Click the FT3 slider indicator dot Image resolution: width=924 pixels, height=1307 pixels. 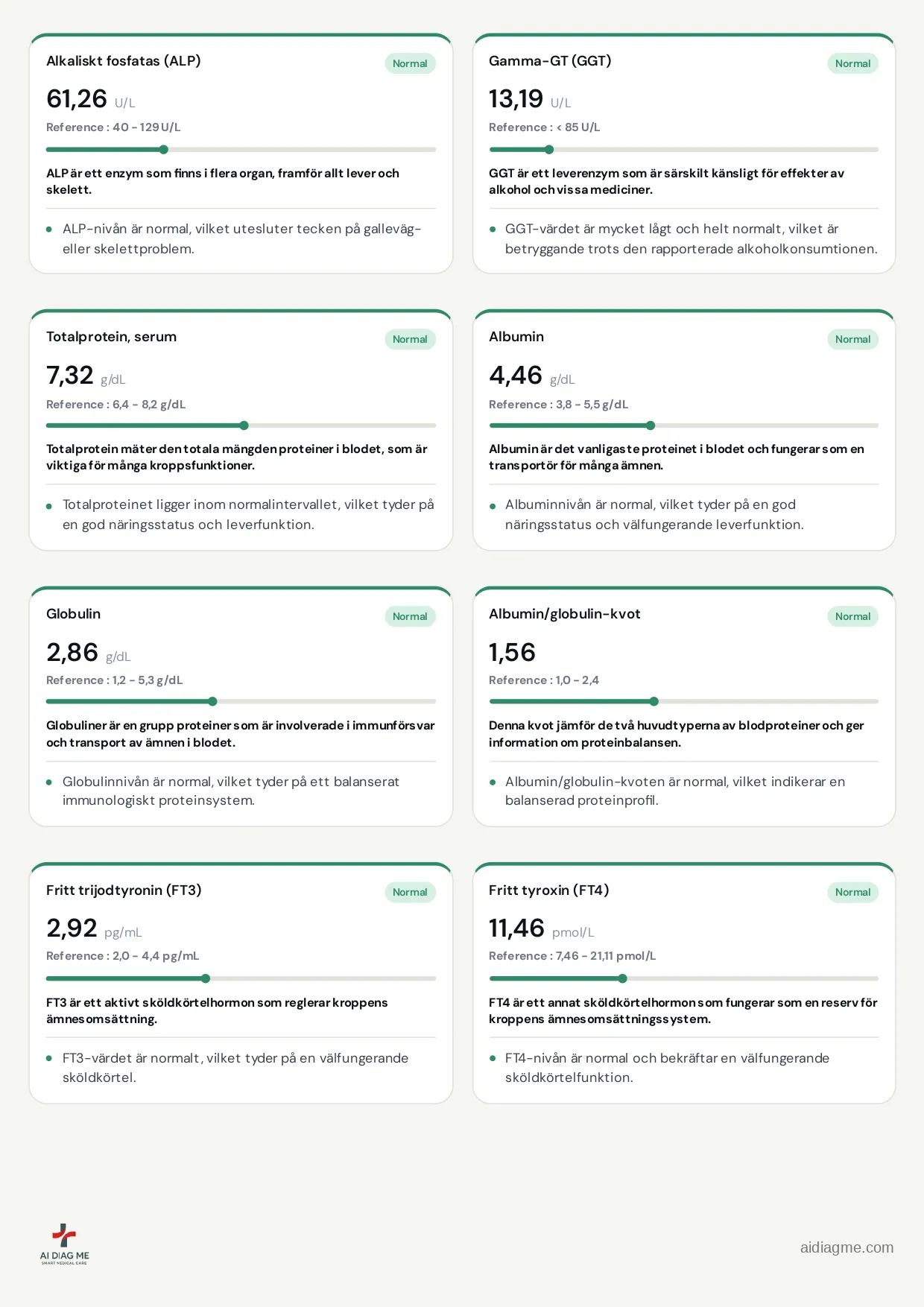[x=206, y=978]
